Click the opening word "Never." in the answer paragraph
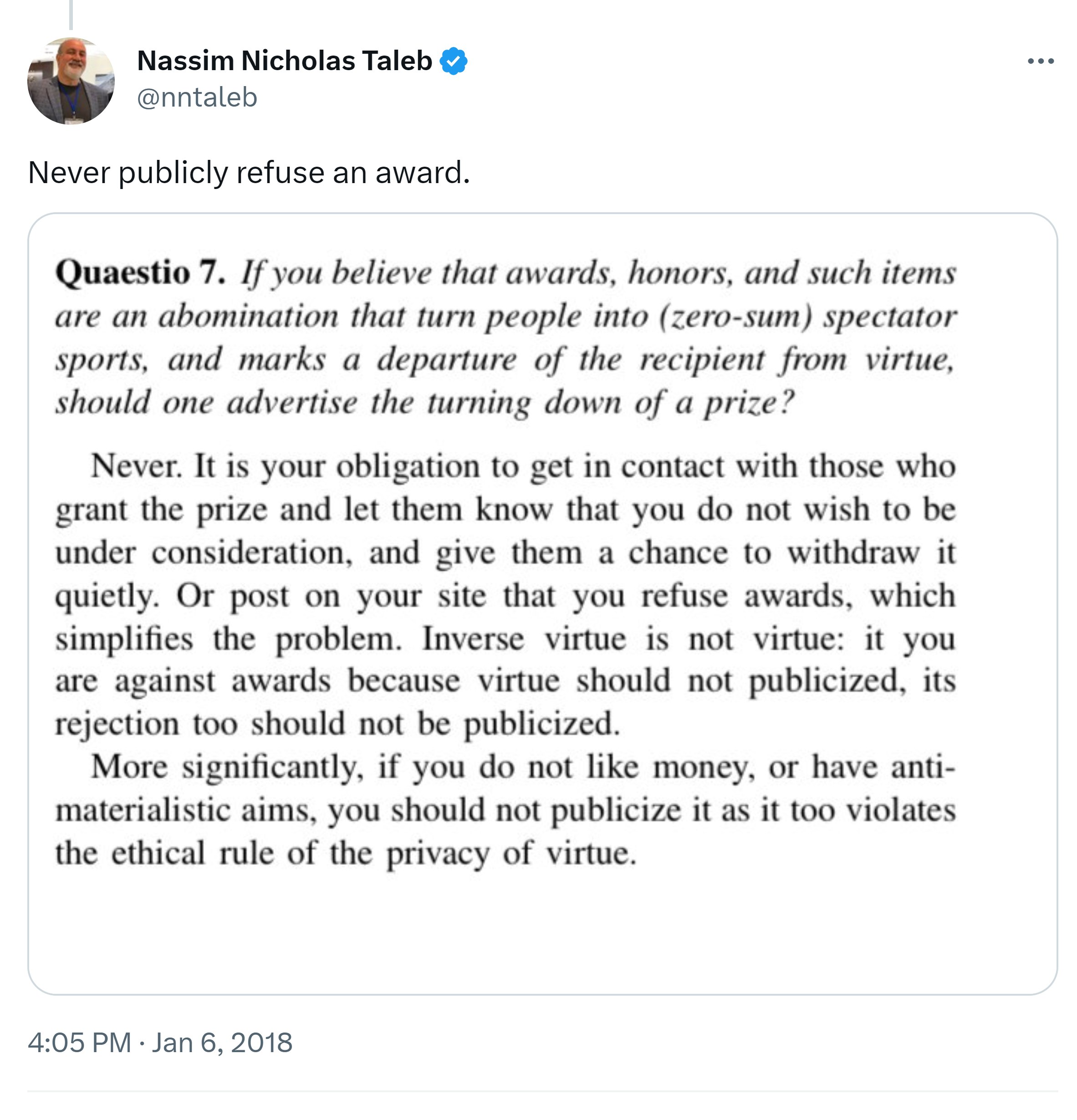Screen dimensions: 1077x1120 click(x=136, y=465)
